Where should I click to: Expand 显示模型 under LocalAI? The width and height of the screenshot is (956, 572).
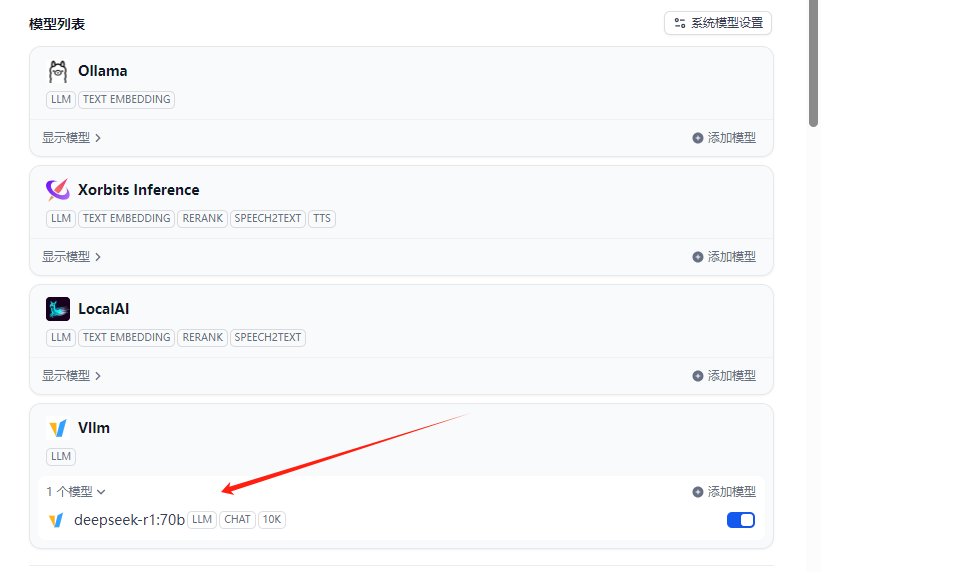coord(71,376)
